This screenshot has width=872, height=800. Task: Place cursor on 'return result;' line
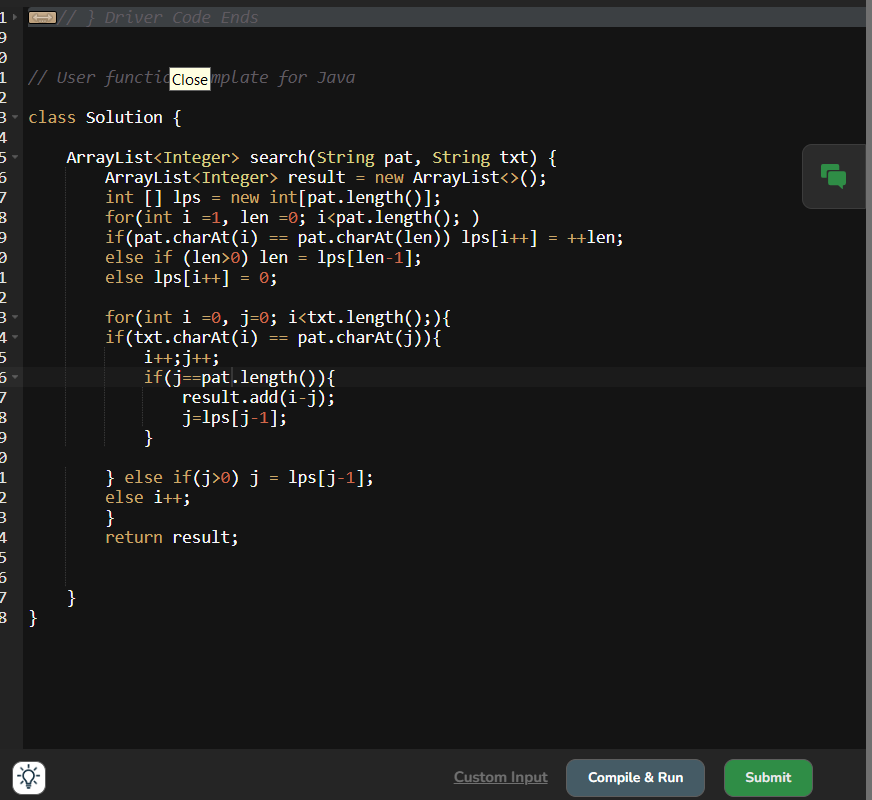pyautogui.click(x=172, y=537)
